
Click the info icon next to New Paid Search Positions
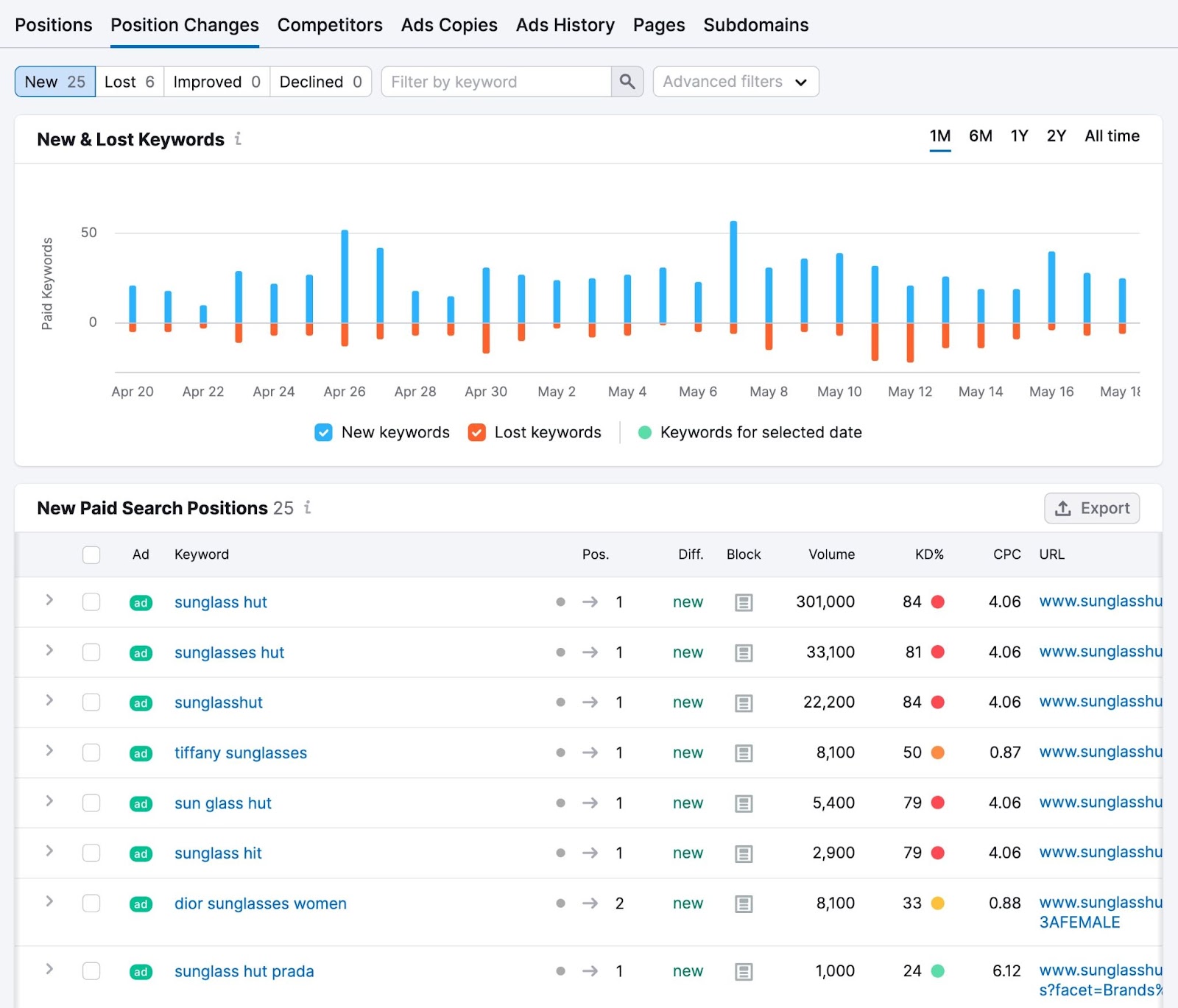[307, 508]
